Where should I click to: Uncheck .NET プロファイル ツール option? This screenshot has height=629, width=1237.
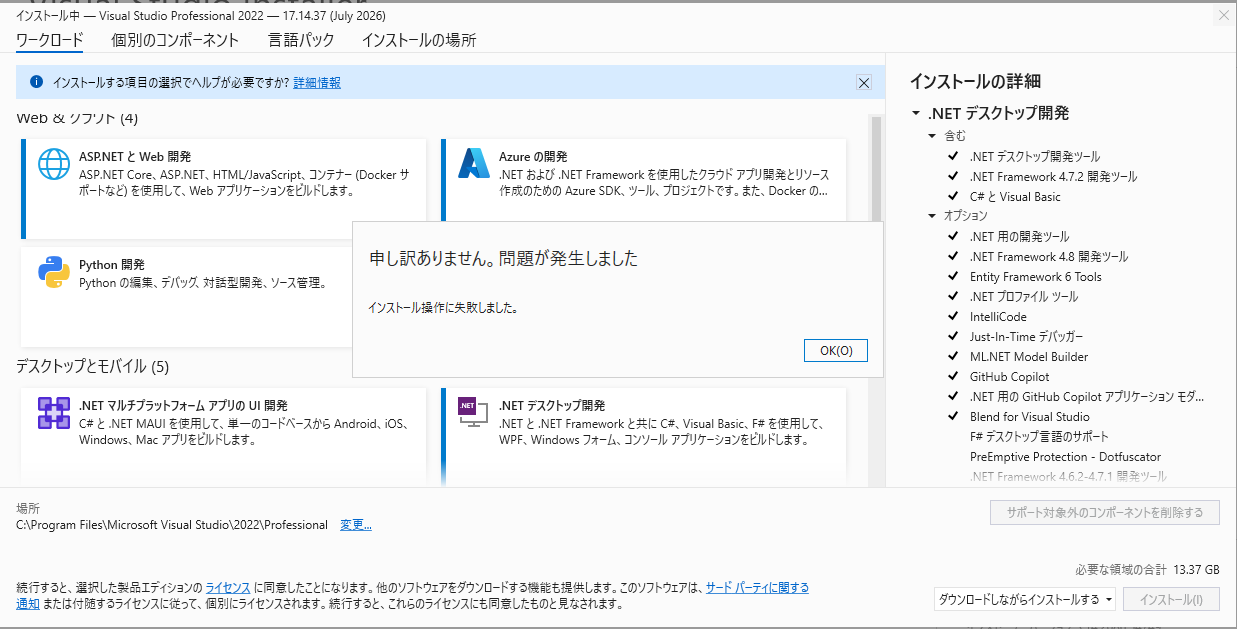tap(953, 296)
